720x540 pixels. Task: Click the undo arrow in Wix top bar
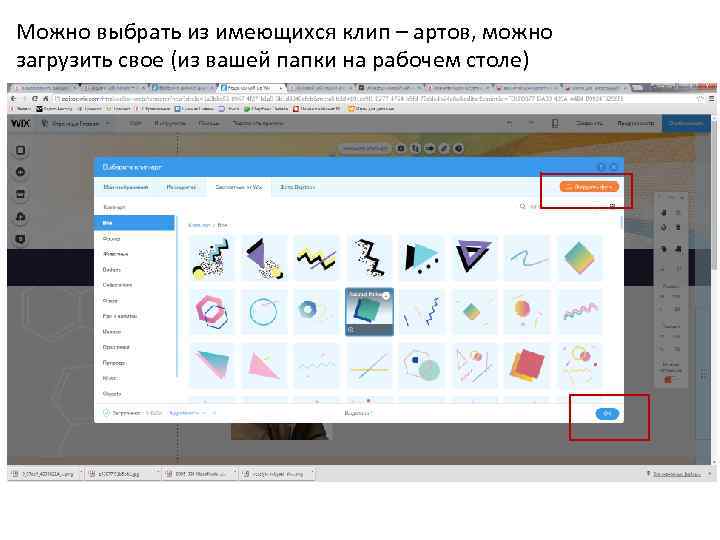(x=509, y=123)
